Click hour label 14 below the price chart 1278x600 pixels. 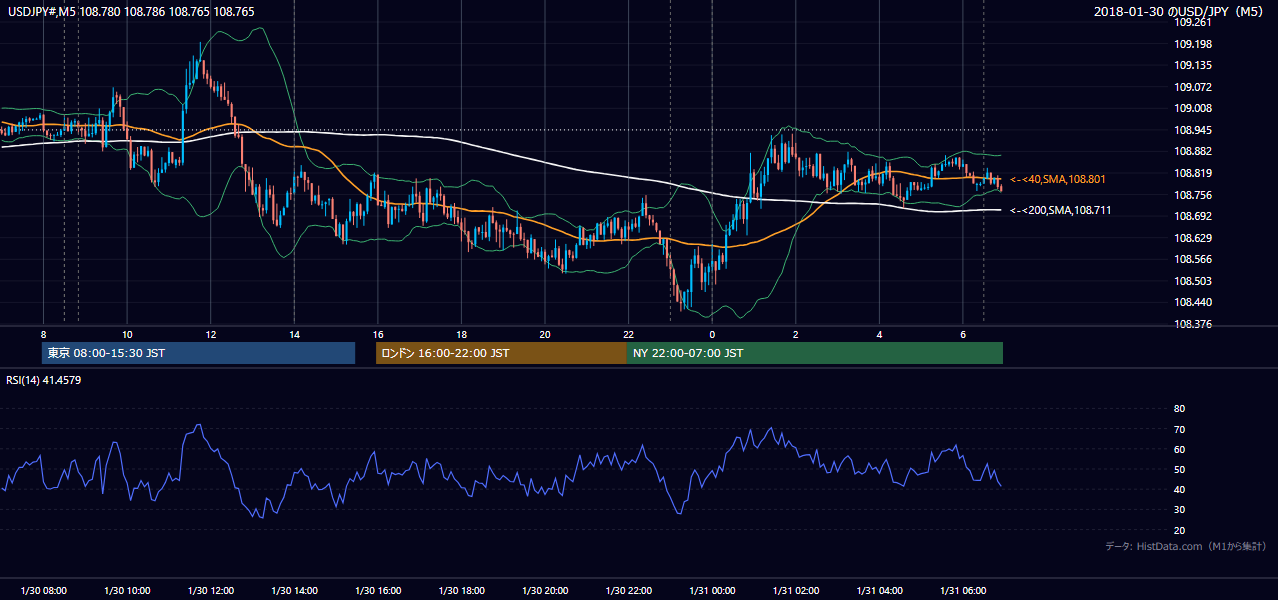(x=294, y=334)
